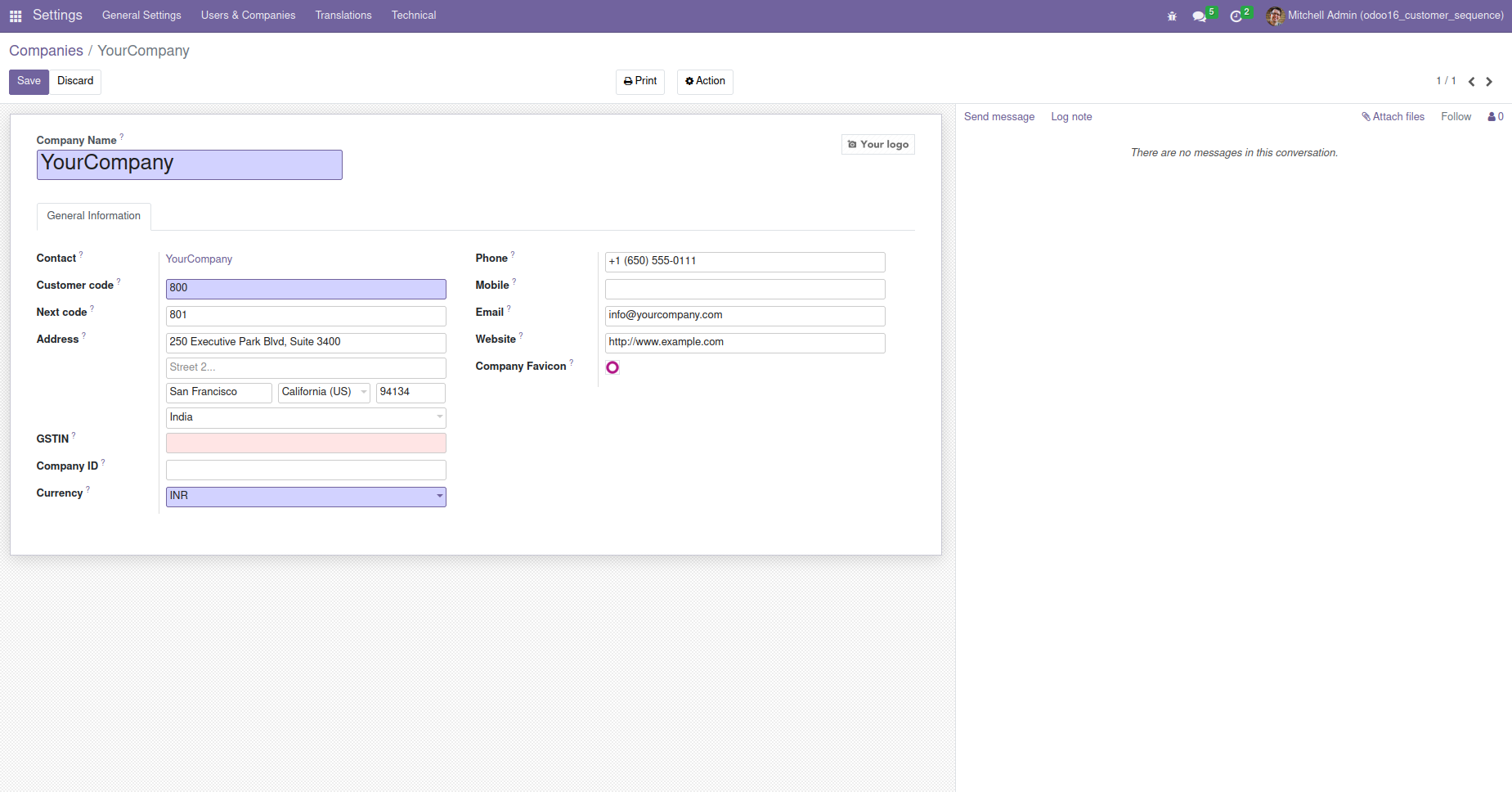Click the Company Favicon help question mark
Image resolution: width=1512 pixels, height=792 pixels.
[x=572, y=362]
